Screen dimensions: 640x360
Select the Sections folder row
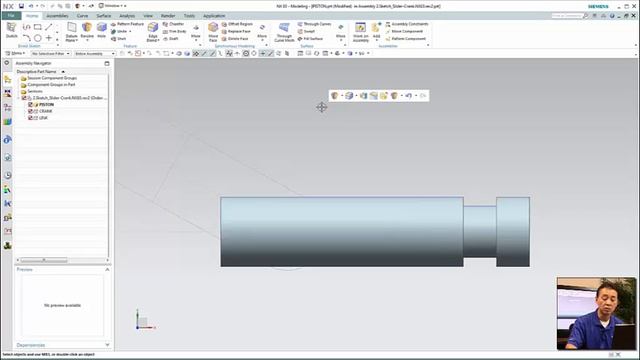click(31, 91)
